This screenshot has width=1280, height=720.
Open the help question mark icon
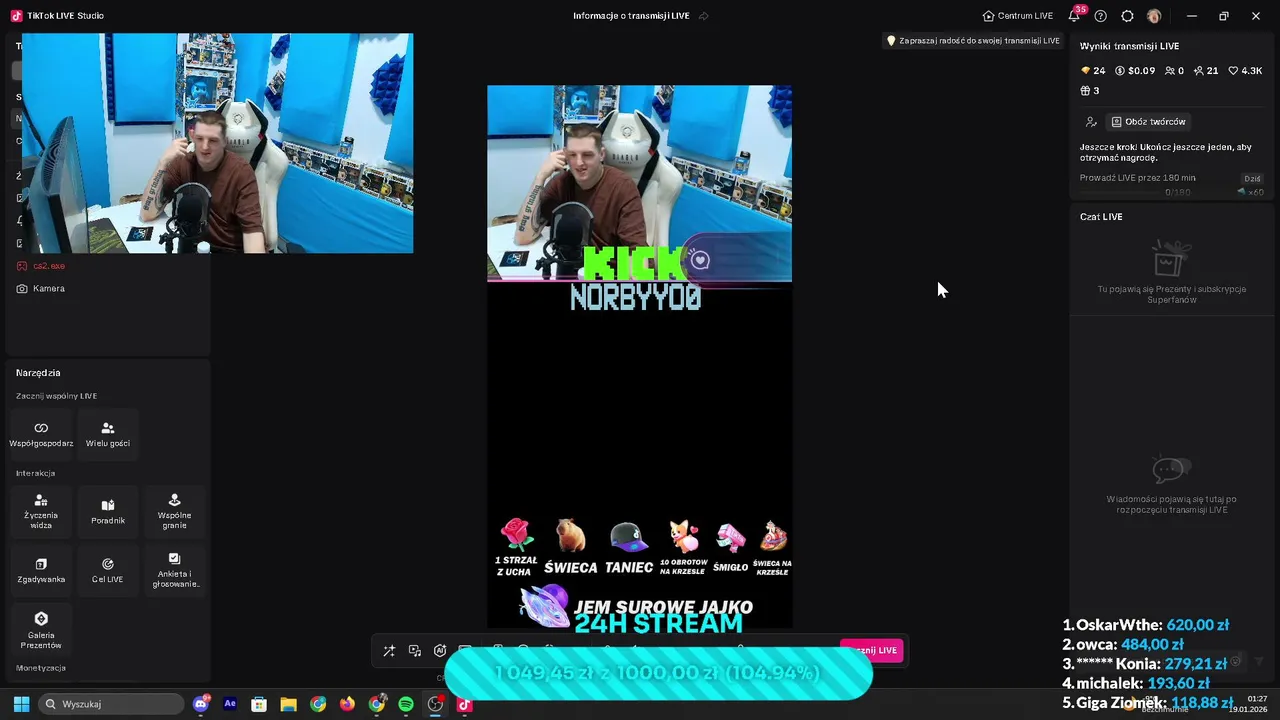(1100, 16)
